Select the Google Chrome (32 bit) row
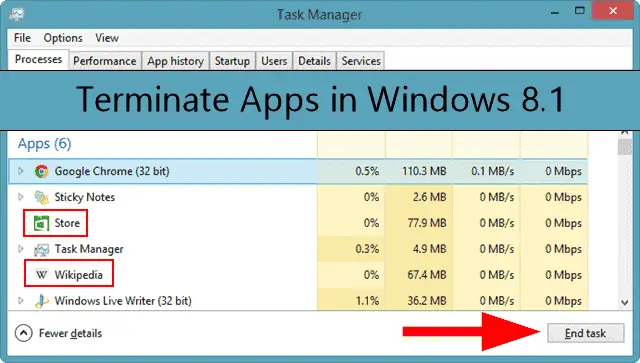This screenshot has width=640, height=363. pyautogui.click(x=298, y=171)
